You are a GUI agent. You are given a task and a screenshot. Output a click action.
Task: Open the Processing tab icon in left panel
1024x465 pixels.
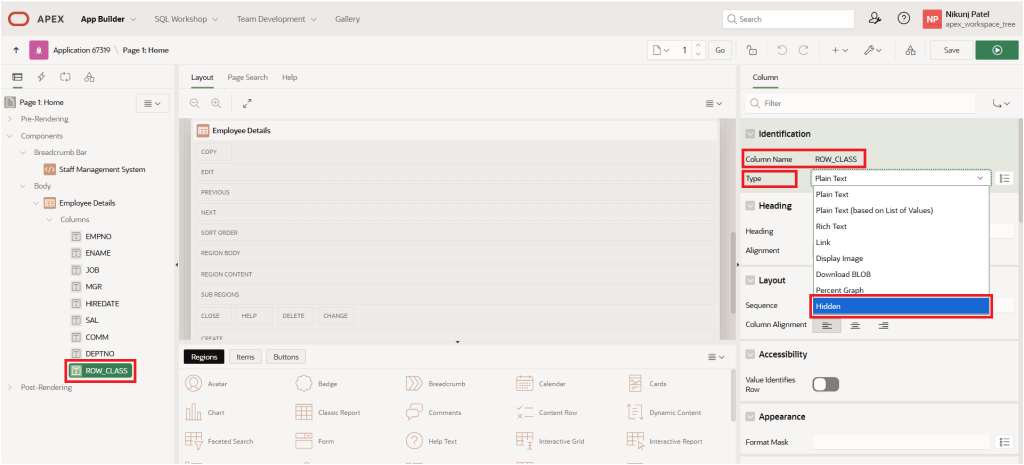65,77
